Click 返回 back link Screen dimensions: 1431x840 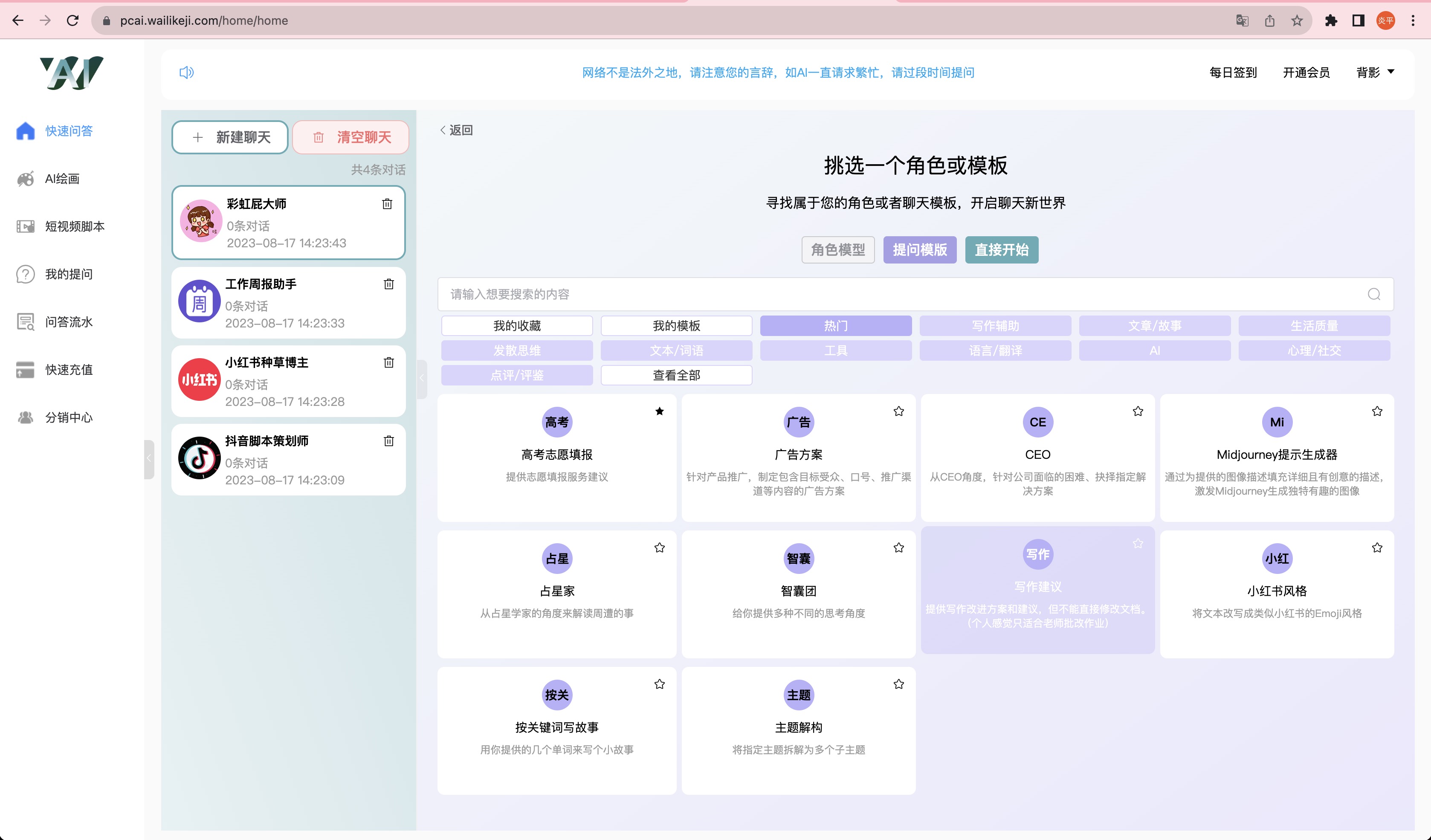(457, 130)
